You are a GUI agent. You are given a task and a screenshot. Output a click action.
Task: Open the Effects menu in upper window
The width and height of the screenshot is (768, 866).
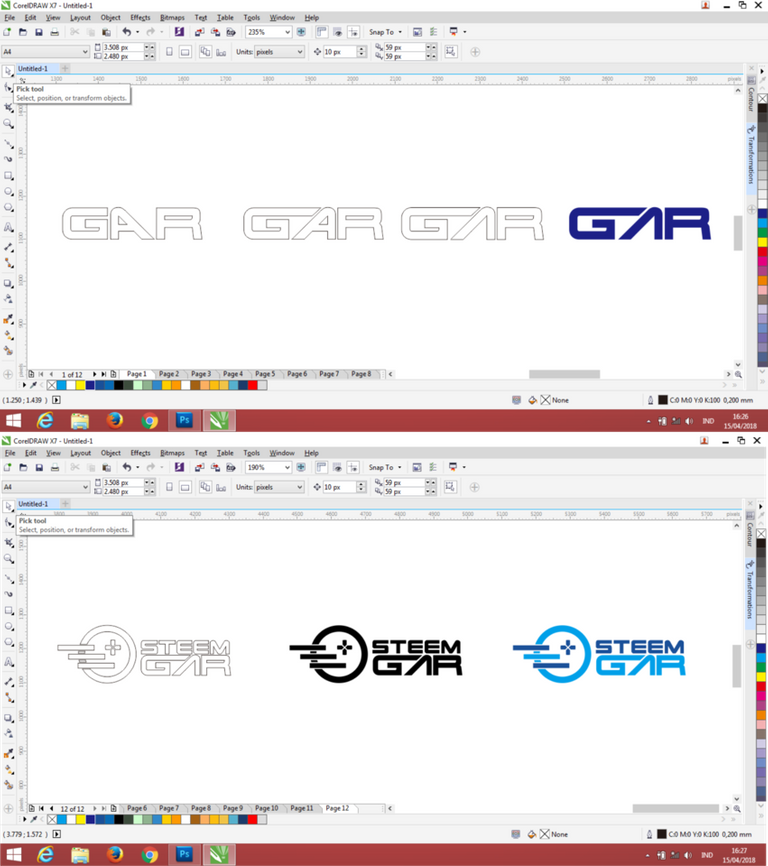(140, 18)
